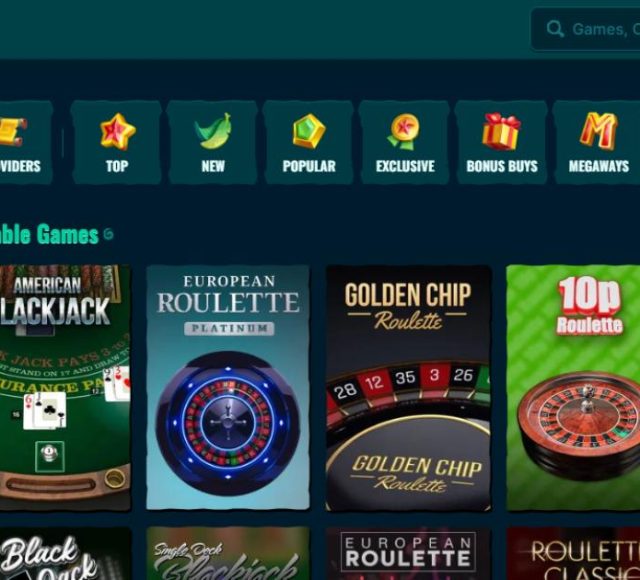640x580 pixels.
Task: Choose the Popular green gem icon
Action: click(309, 131)
